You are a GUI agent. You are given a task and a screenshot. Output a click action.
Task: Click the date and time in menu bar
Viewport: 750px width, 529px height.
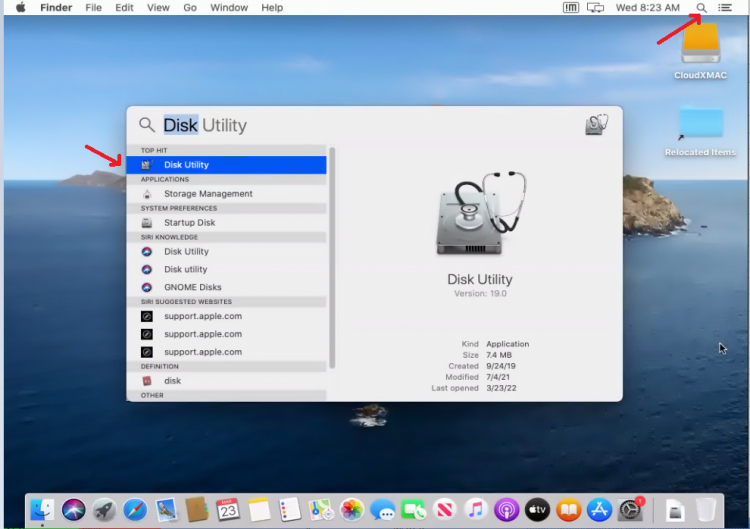click(647, 8)
